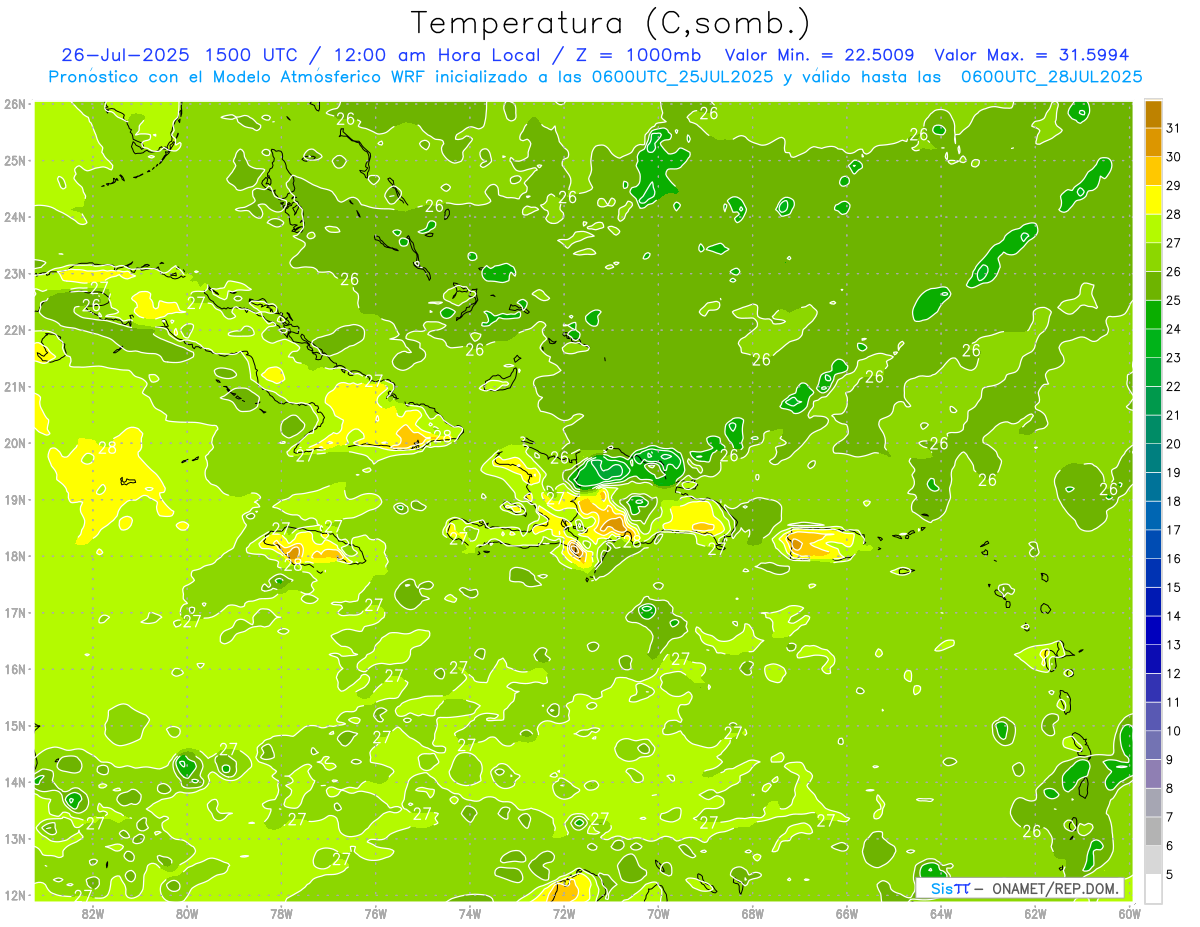Click the '15N' latitude axis label
Screen dimensions: 1200x927
[14, 726]
